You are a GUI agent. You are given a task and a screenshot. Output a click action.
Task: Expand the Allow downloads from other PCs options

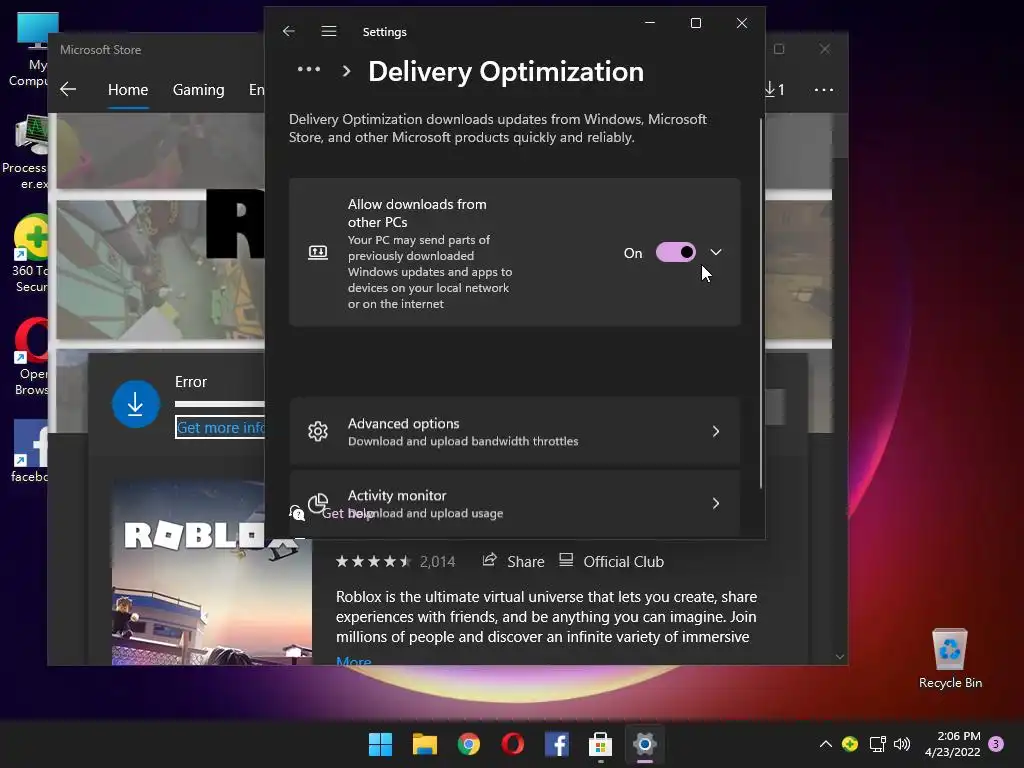coord(716,252)
